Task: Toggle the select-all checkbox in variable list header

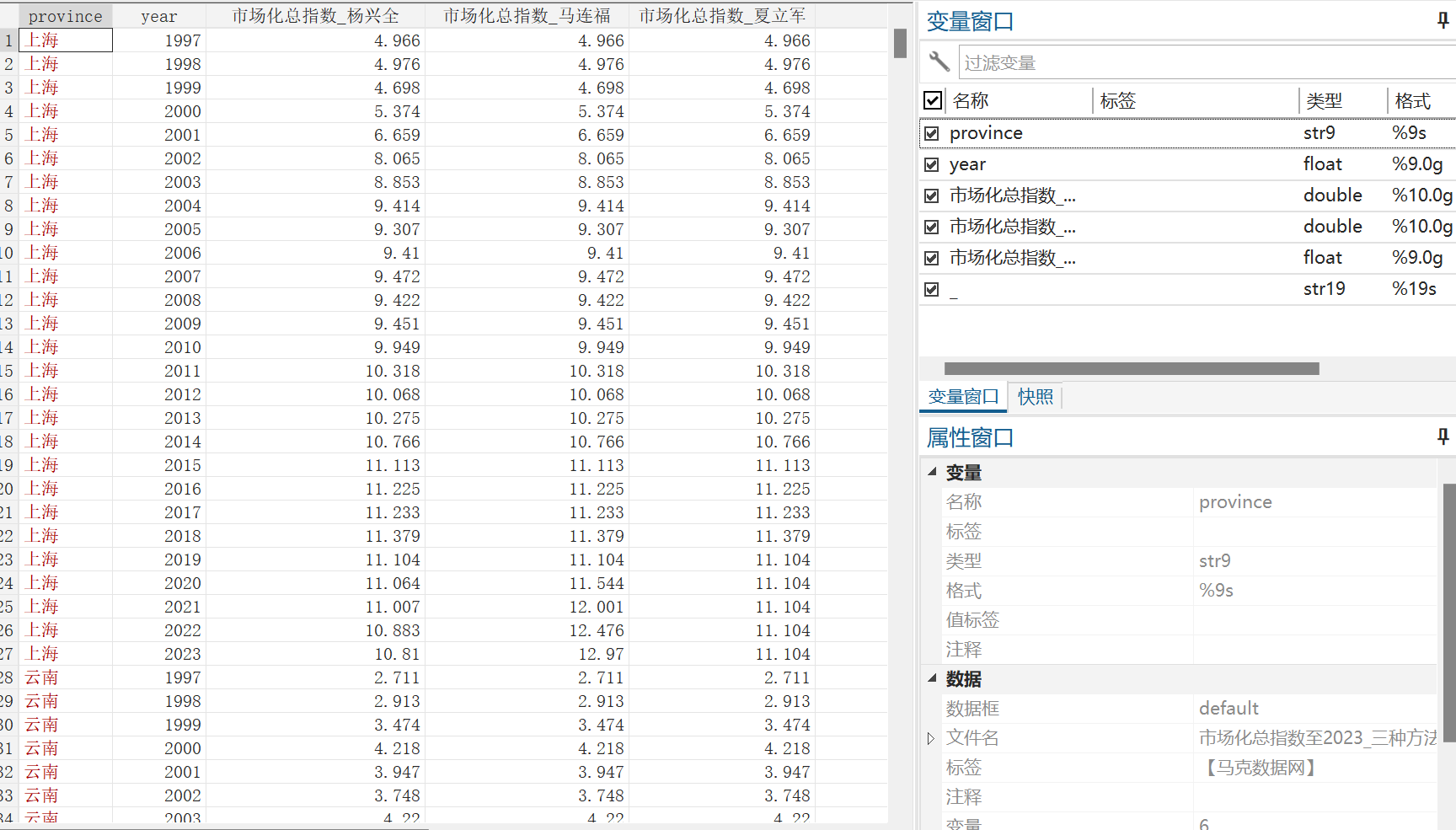Action: point(932,99)
